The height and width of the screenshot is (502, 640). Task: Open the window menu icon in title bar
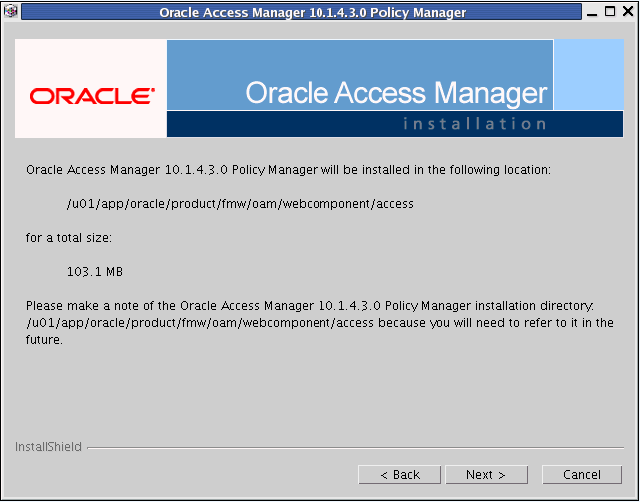click(10, 11)
